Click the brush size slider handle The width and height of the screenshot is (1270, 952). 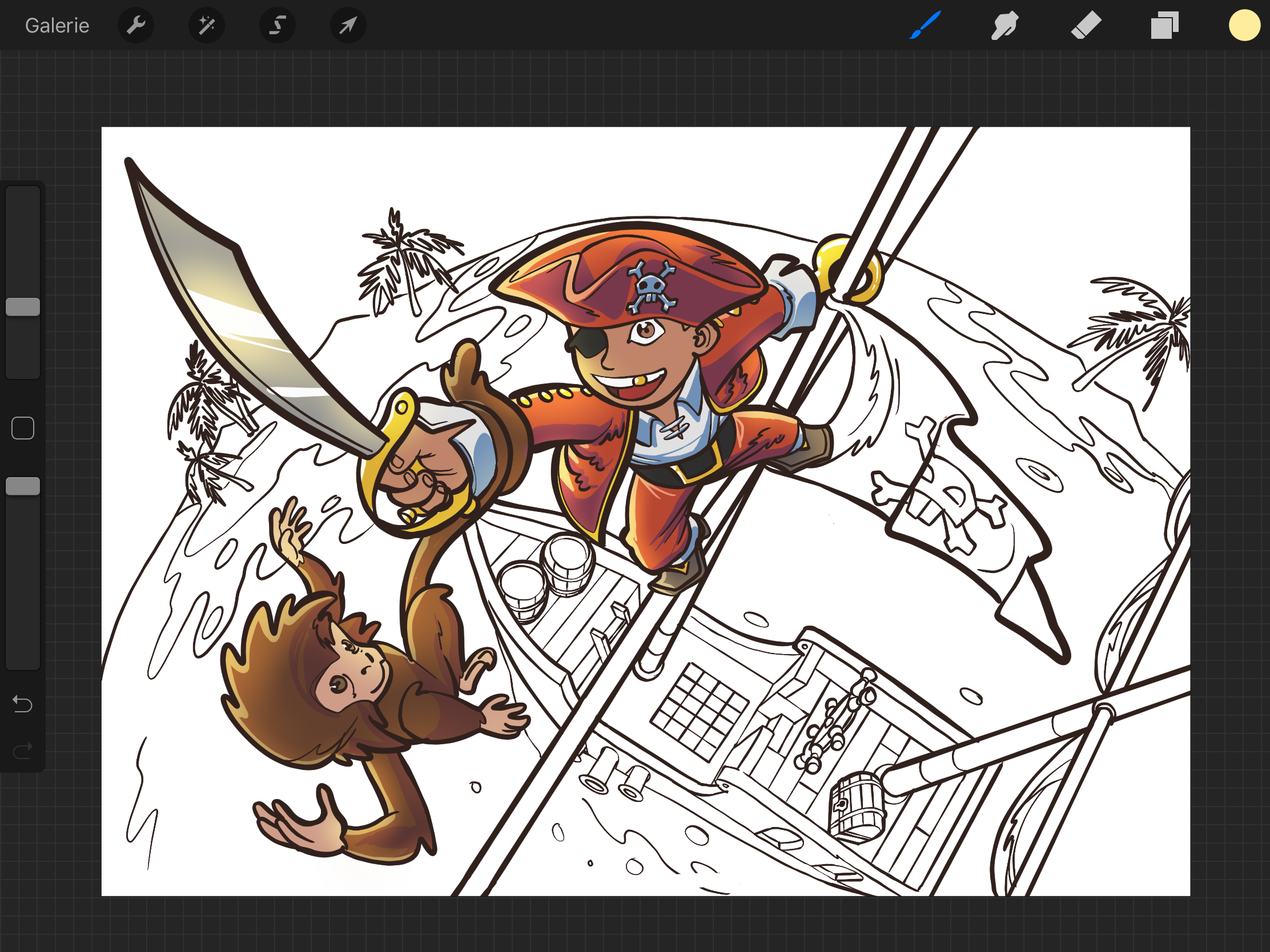click(x=23, y=306)
